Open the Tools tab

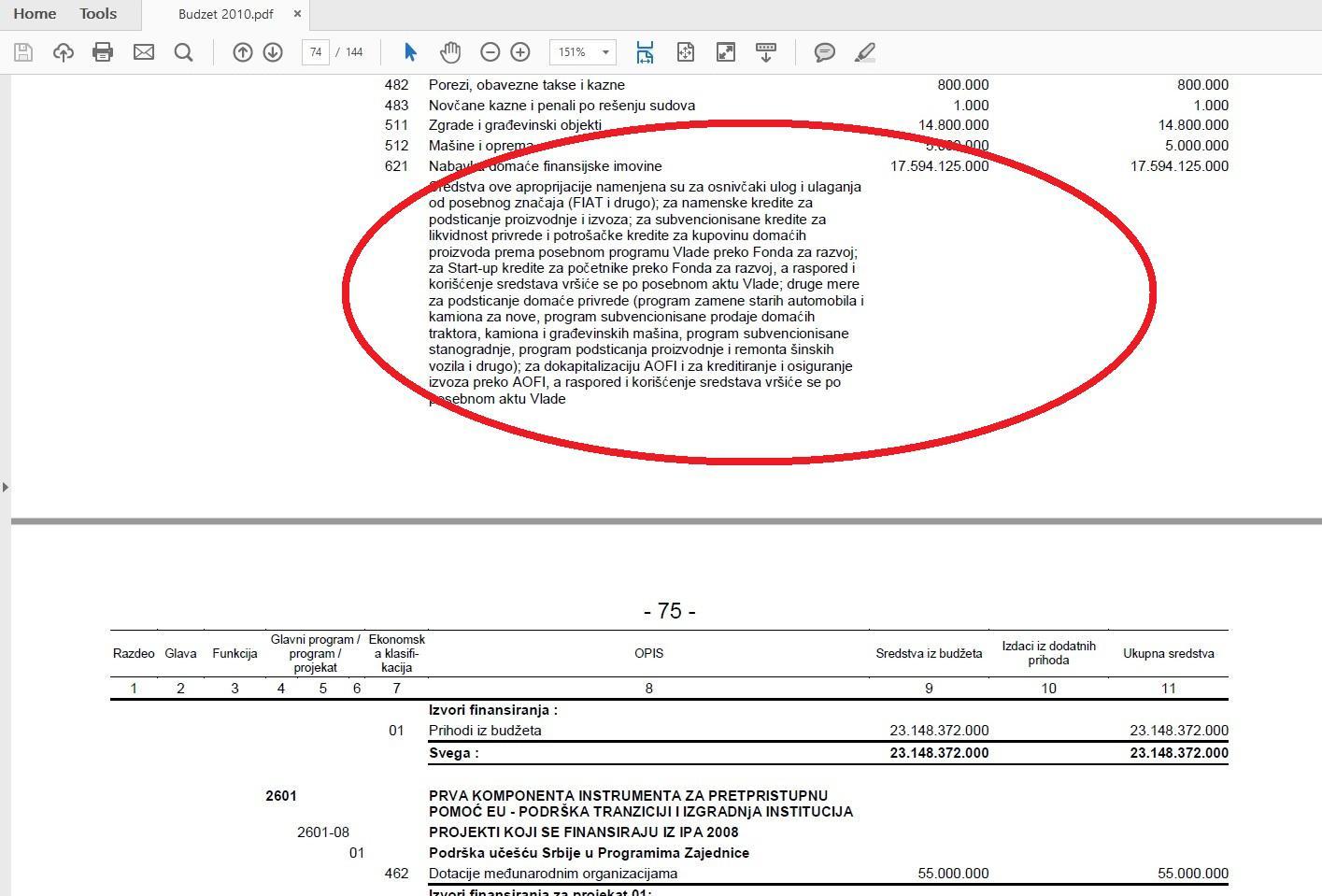click(x=98, y=14)
